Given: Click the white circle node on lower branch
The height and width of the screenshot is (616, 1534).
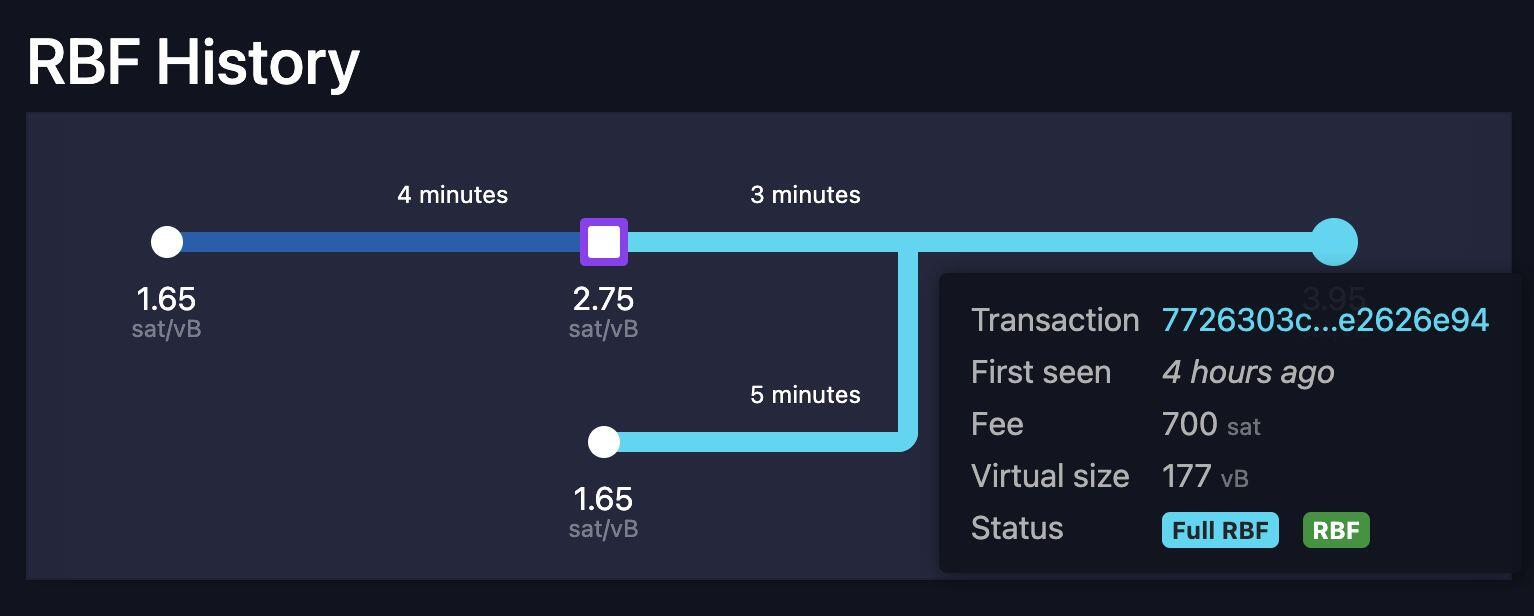Looking at the screenshot, I should [x=604, y=442].
